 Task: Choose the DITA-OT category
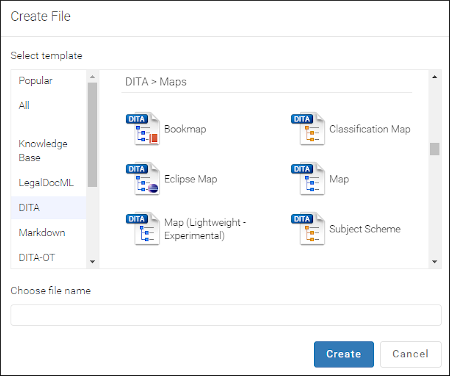pyautogui.click(x=37, y=257)
